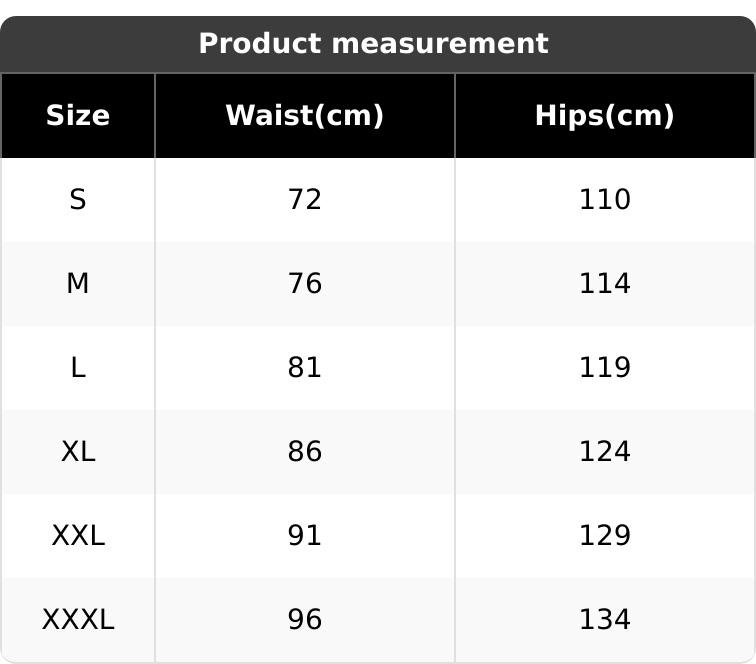Screen dimensions: 756x664
Task: Select the Hips(cm) column header
Action: click(605, 116)
